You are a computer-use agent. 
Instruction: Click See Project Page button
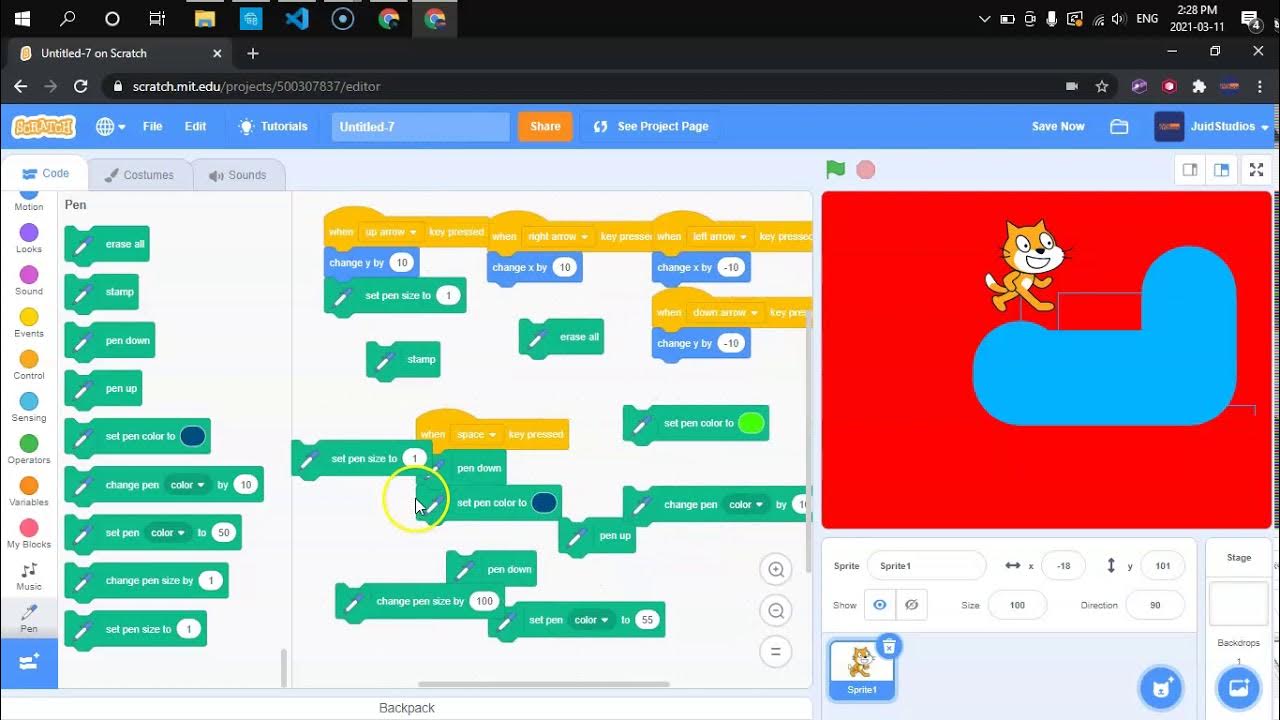coord(651,126)
